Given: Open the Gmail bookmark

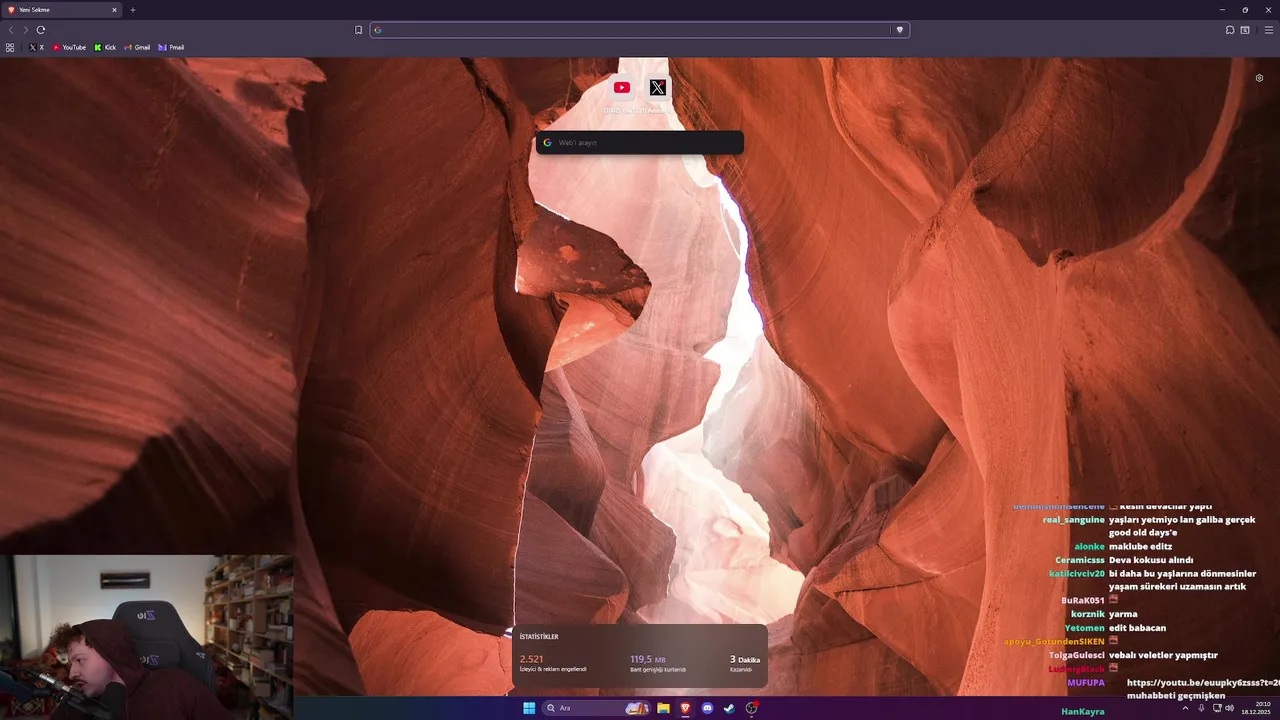Looking at the screenshot, I should coord(137,47).
